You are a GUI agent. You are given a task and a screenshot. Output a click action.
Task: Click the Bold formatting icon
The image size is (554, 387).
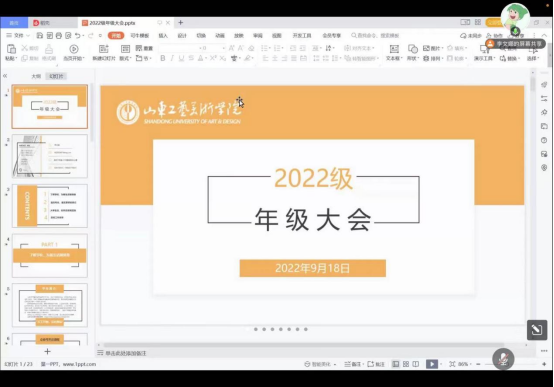click(163, 58)
